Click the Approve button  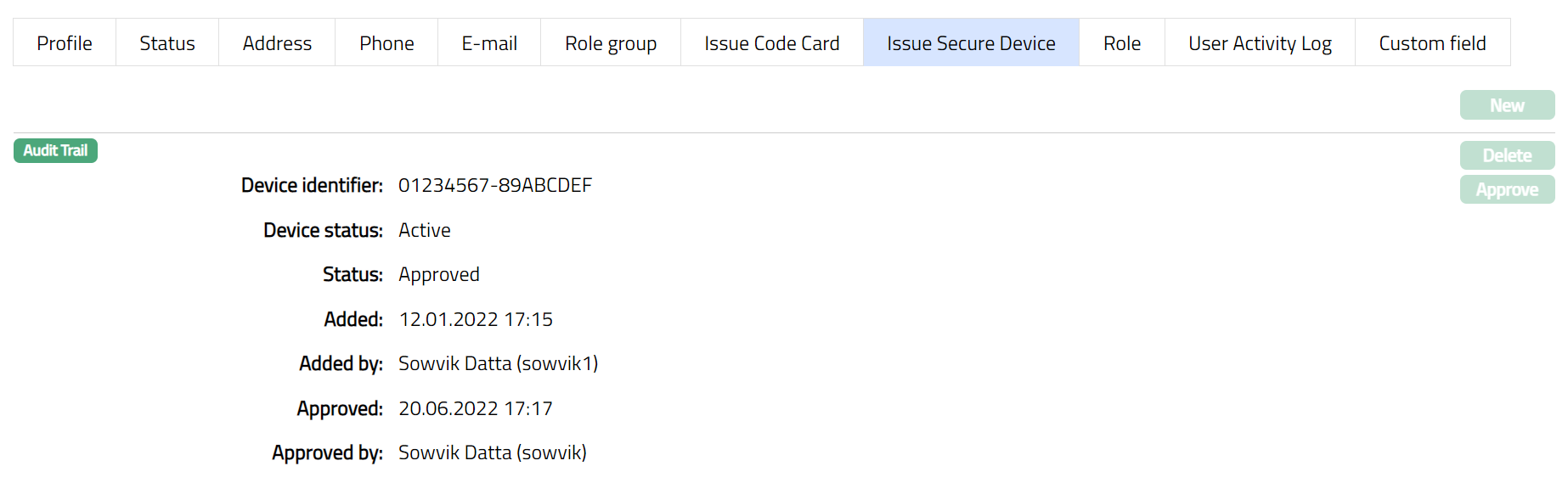point(1507,189)
